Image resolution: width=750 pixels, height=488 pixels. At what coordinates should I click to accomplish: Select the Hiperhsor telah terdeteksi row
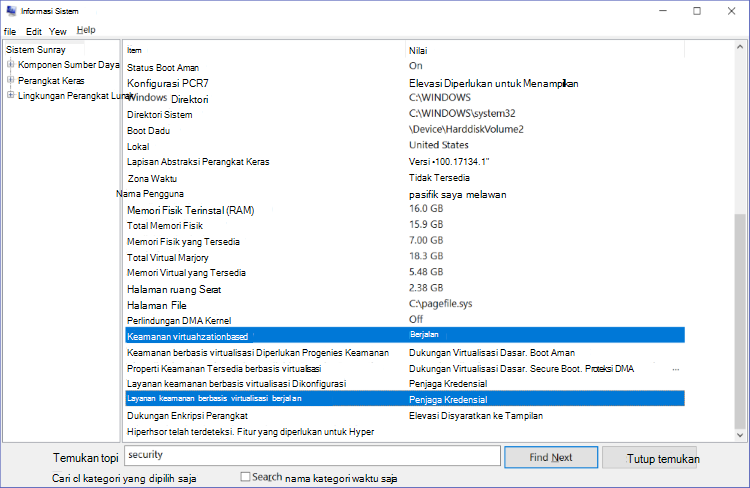point(405,432)
